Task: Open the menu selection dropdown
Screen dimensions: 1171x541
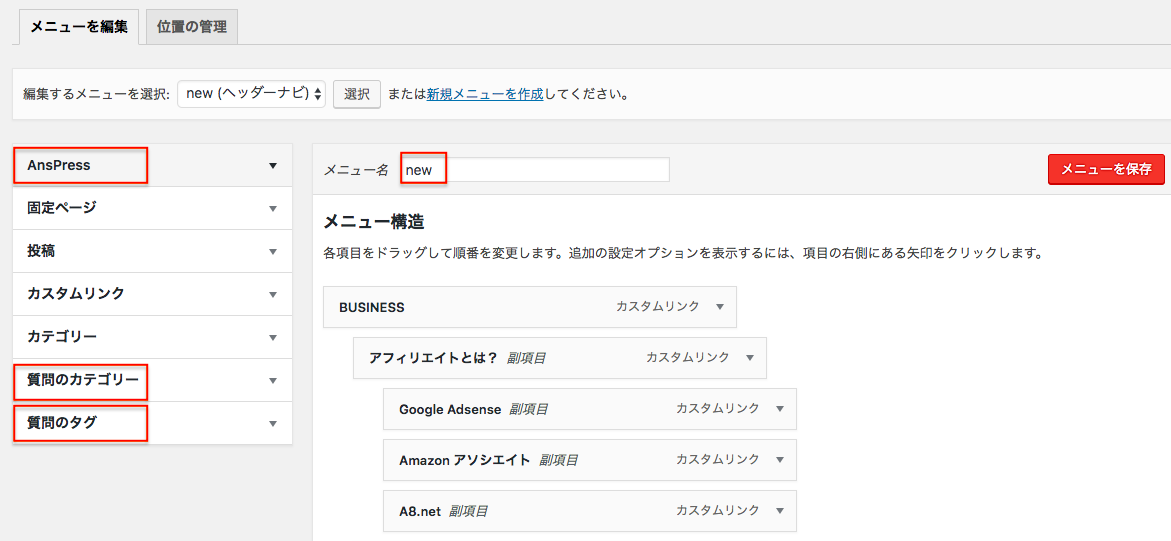Action: point(252,94)
